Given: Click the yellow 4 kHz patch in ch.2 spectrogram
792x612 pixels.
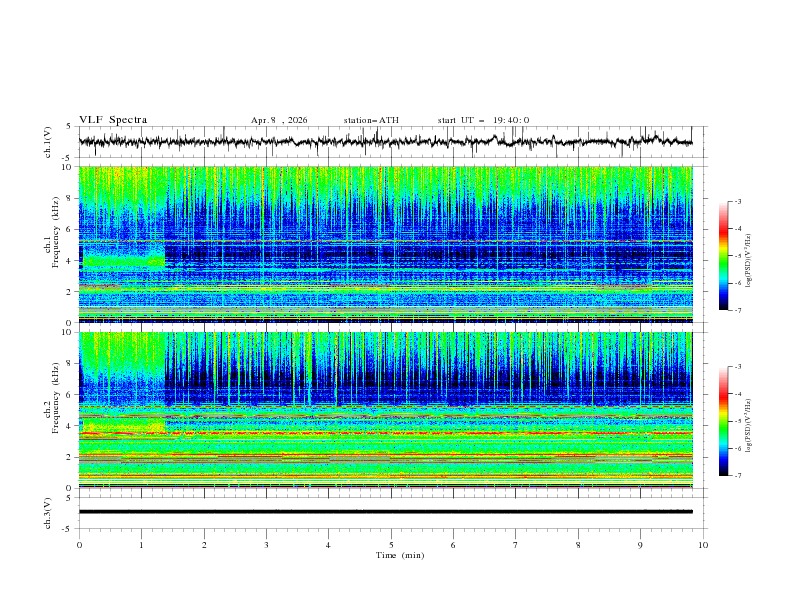Looking at the screenshot, I should tap(123, 425).
